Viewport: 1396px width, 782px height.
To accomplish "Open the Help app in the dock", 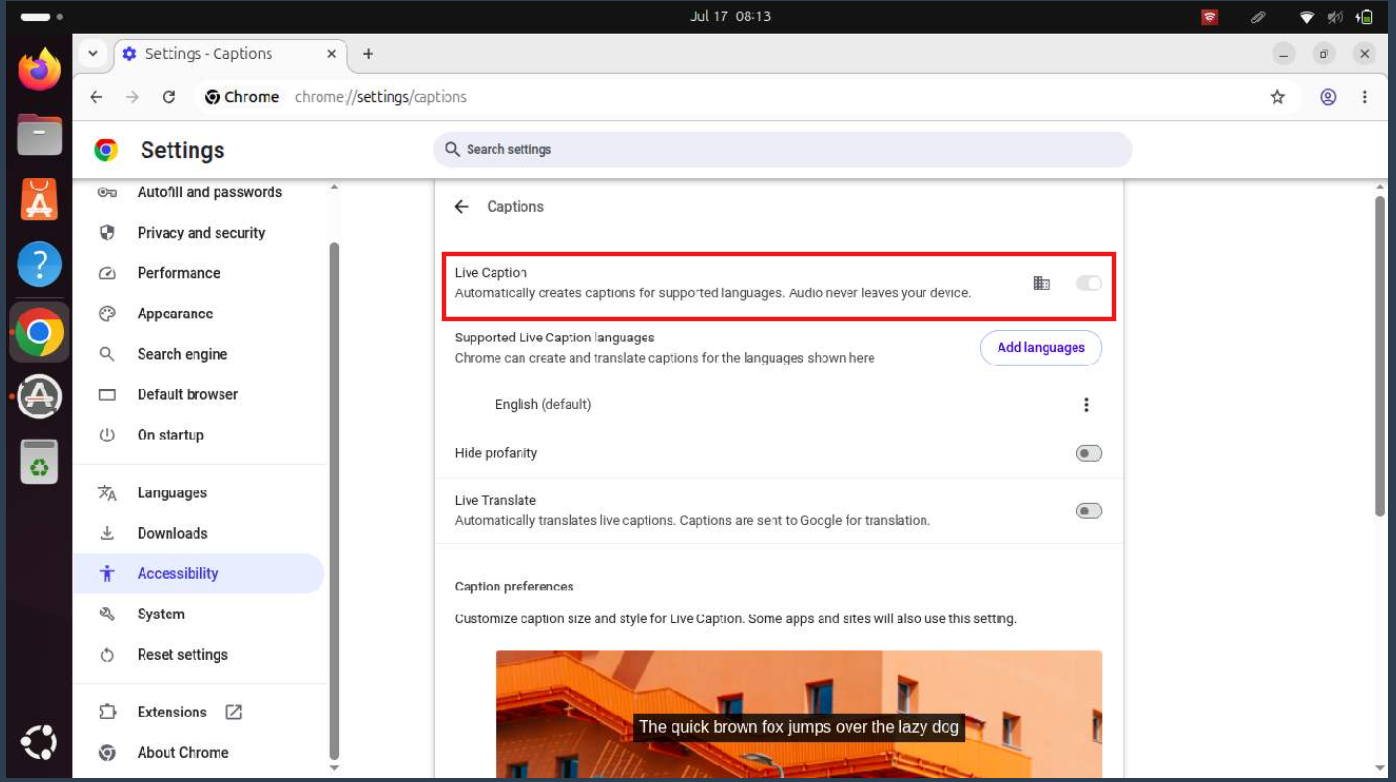I will pos(39,266).
